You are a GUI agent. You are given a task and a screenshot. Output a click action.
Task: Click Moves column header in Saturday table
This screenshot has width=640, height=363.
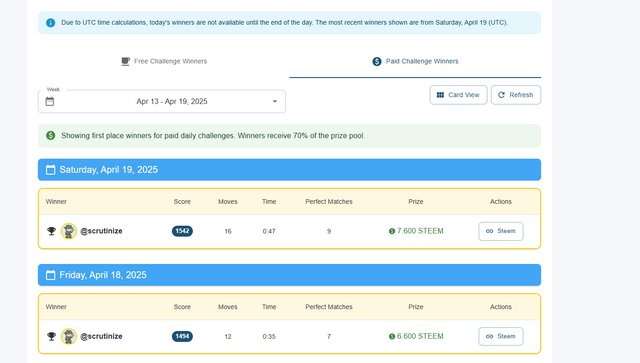pos(228,202)
